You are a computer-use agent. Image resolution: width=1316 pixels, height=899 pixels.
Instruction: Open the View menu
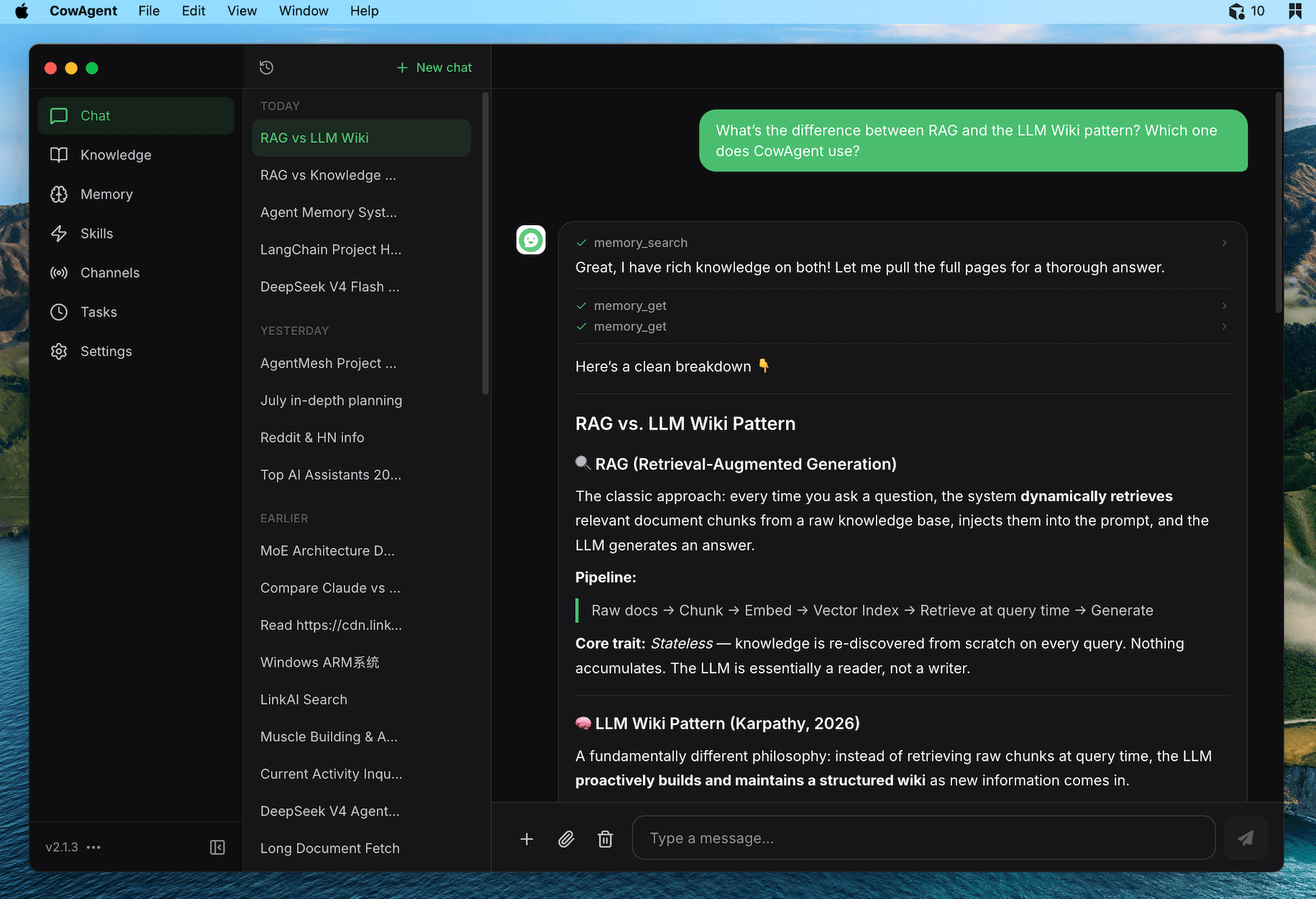242,11
